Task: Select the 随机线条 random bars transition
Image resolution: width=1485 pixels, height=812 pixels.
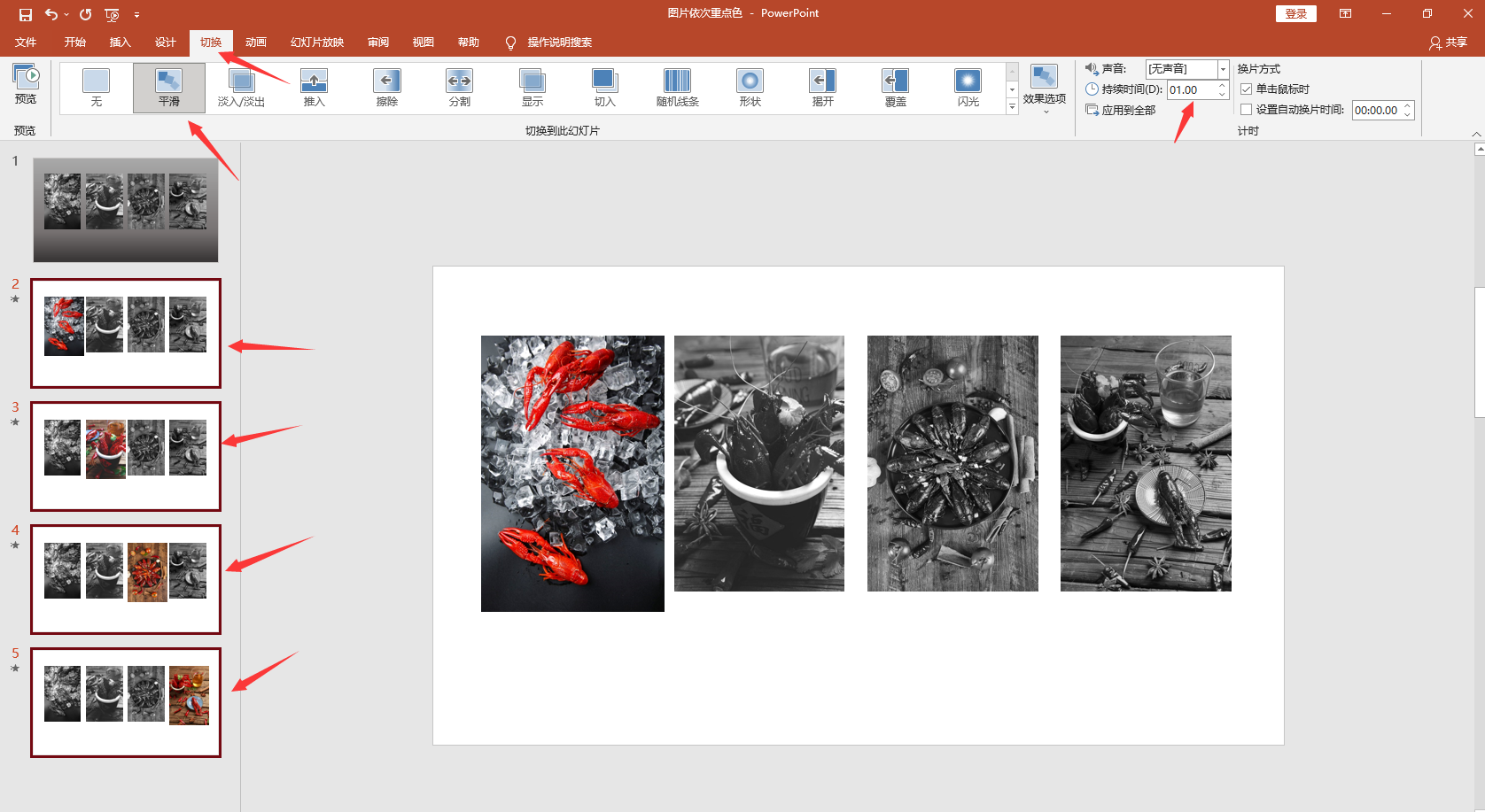Action: (678, 88)
